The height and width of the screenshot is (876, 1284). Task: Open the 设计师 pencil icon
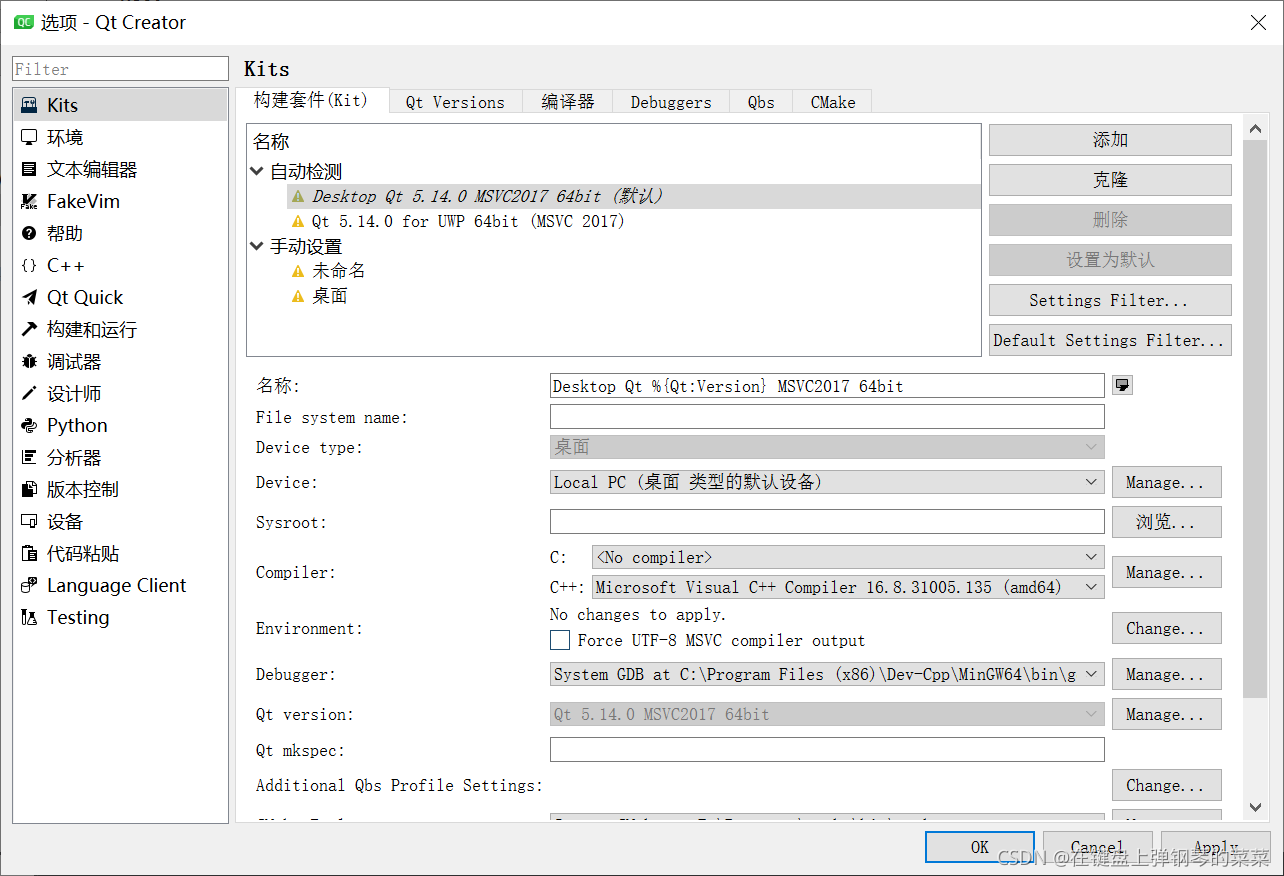coord(29,393)
